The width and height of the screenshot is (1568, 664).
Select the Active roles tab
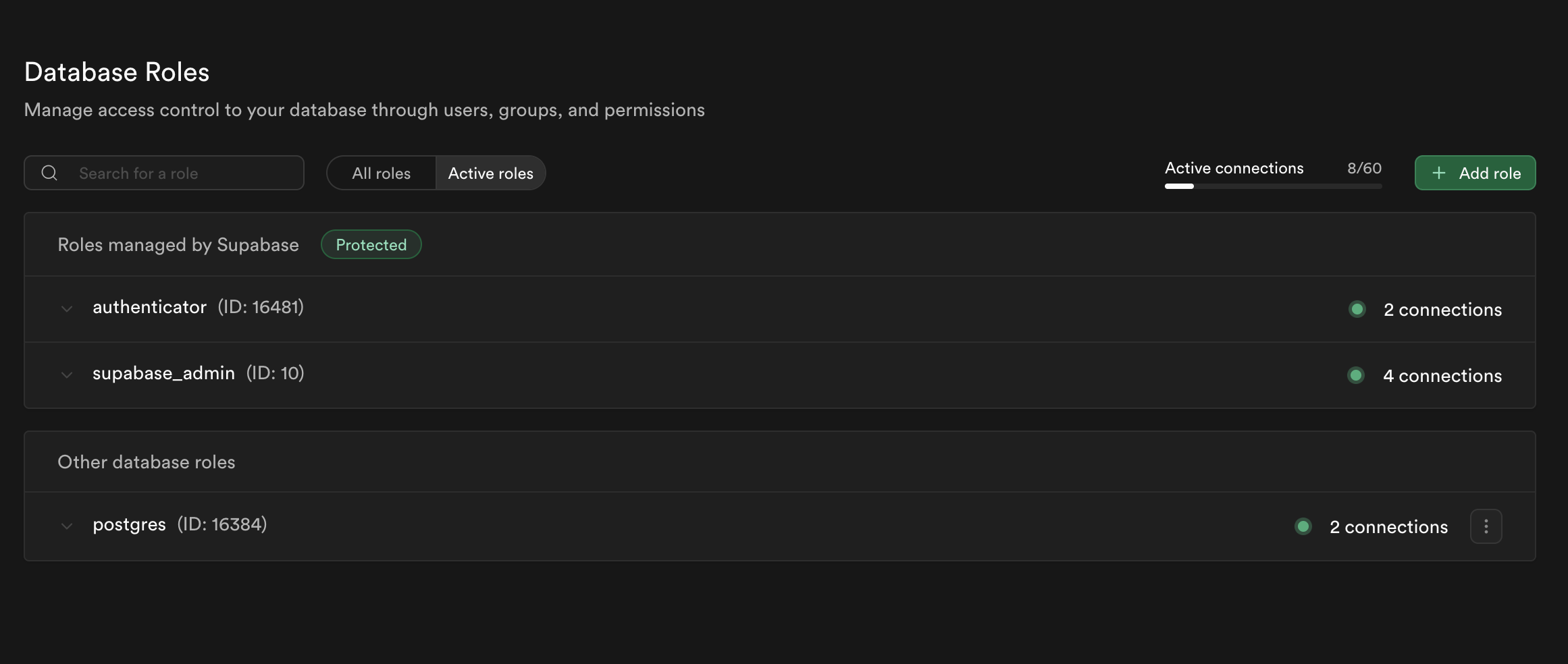[x=491, y=173]
